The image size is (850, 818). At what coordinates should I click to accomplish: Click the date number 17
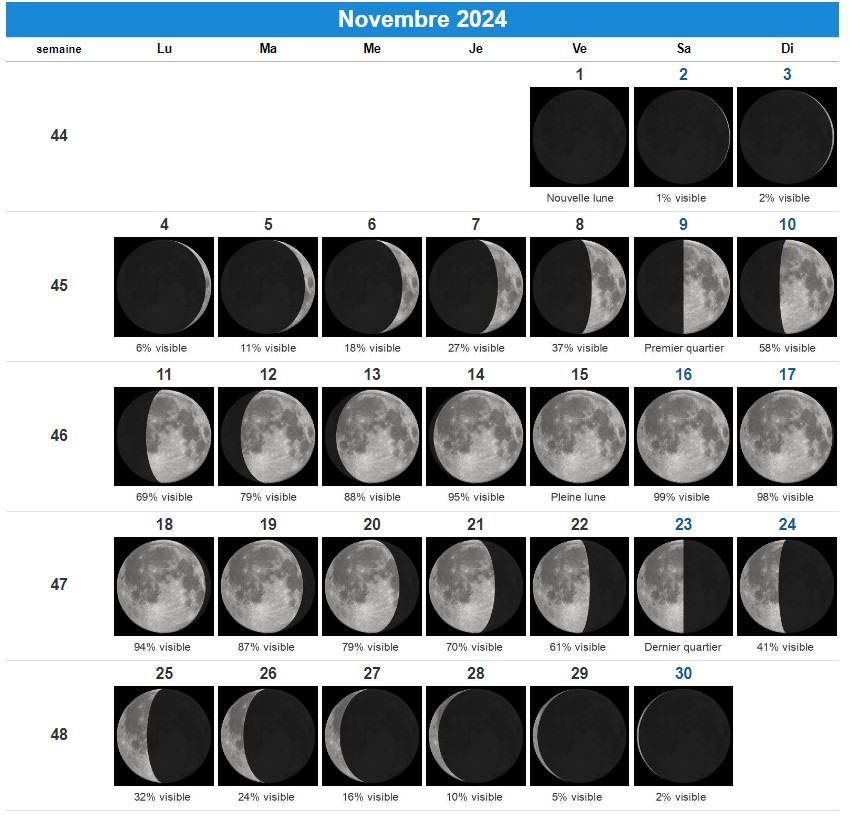pyautogui.click(x=787, y=375)
